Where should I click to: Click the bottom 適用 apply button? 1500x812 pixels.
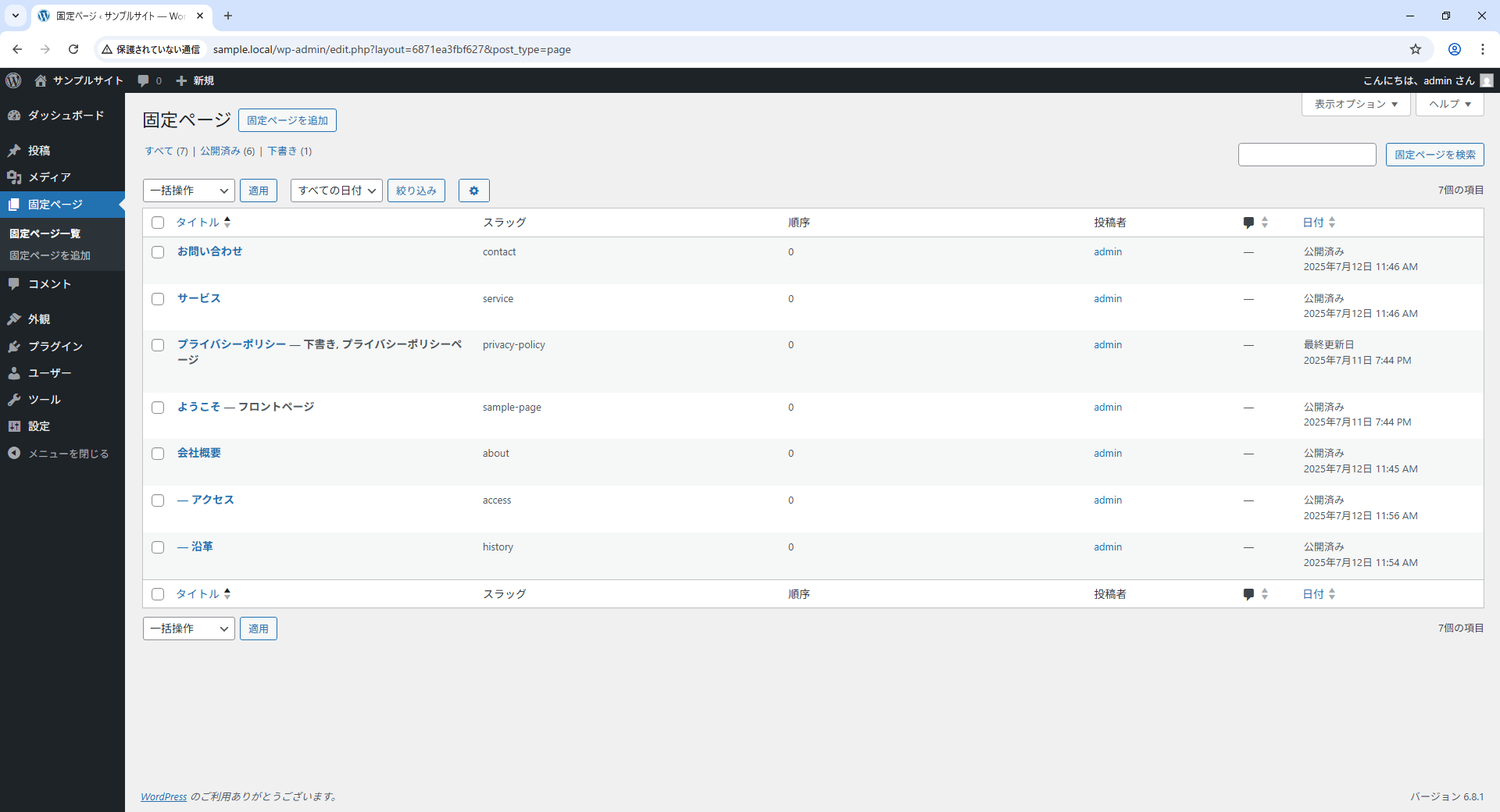(259, 629)
